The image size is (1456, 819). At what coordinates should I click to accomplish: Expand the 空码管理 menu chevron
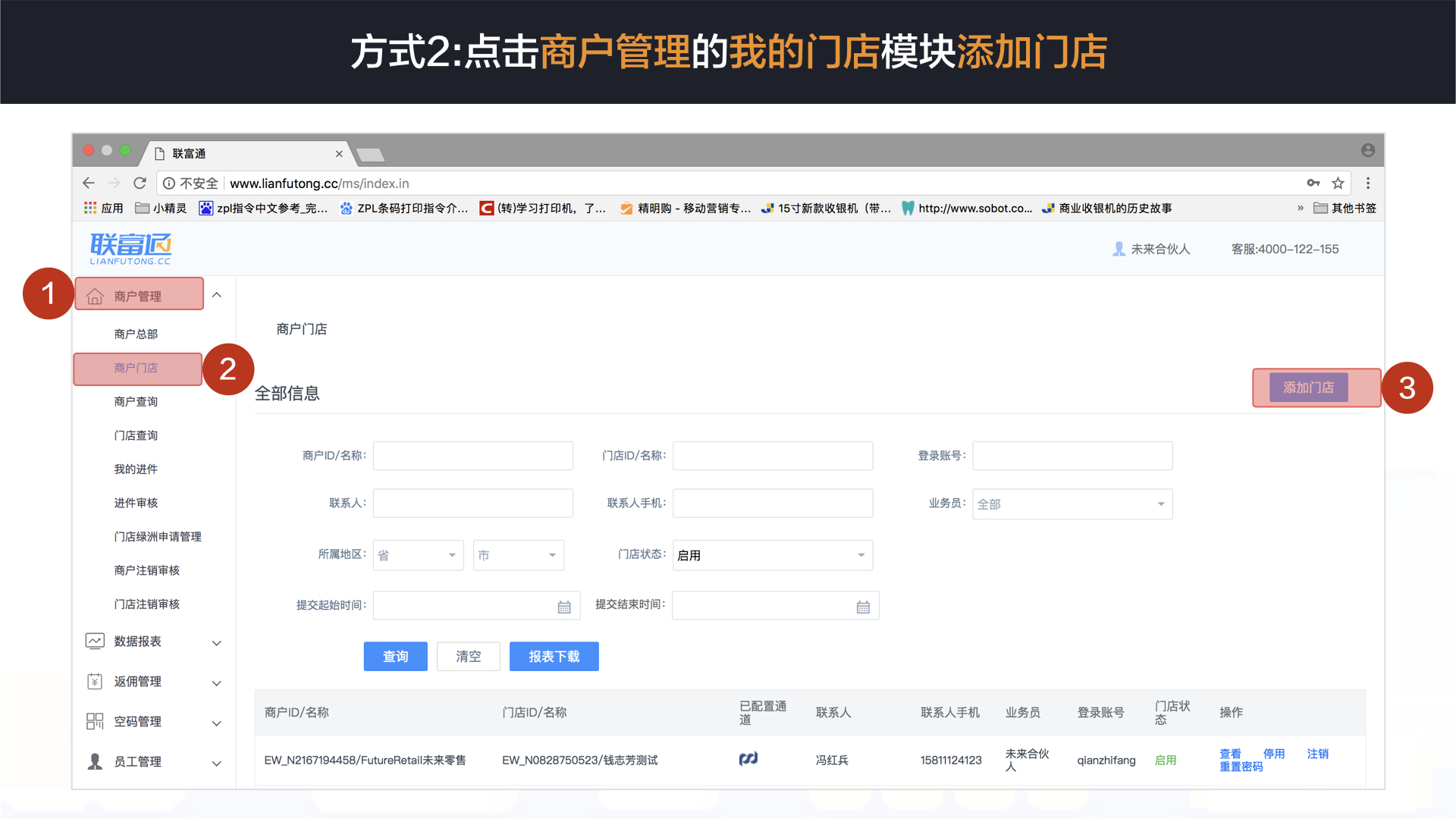coord(217,723)
